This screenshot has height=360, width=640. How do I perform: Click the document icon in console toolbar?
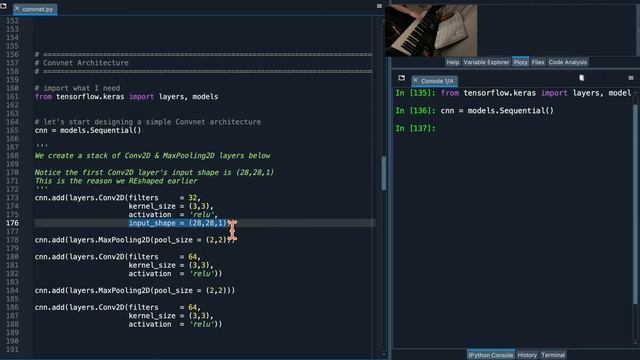[x=582, y=78]
